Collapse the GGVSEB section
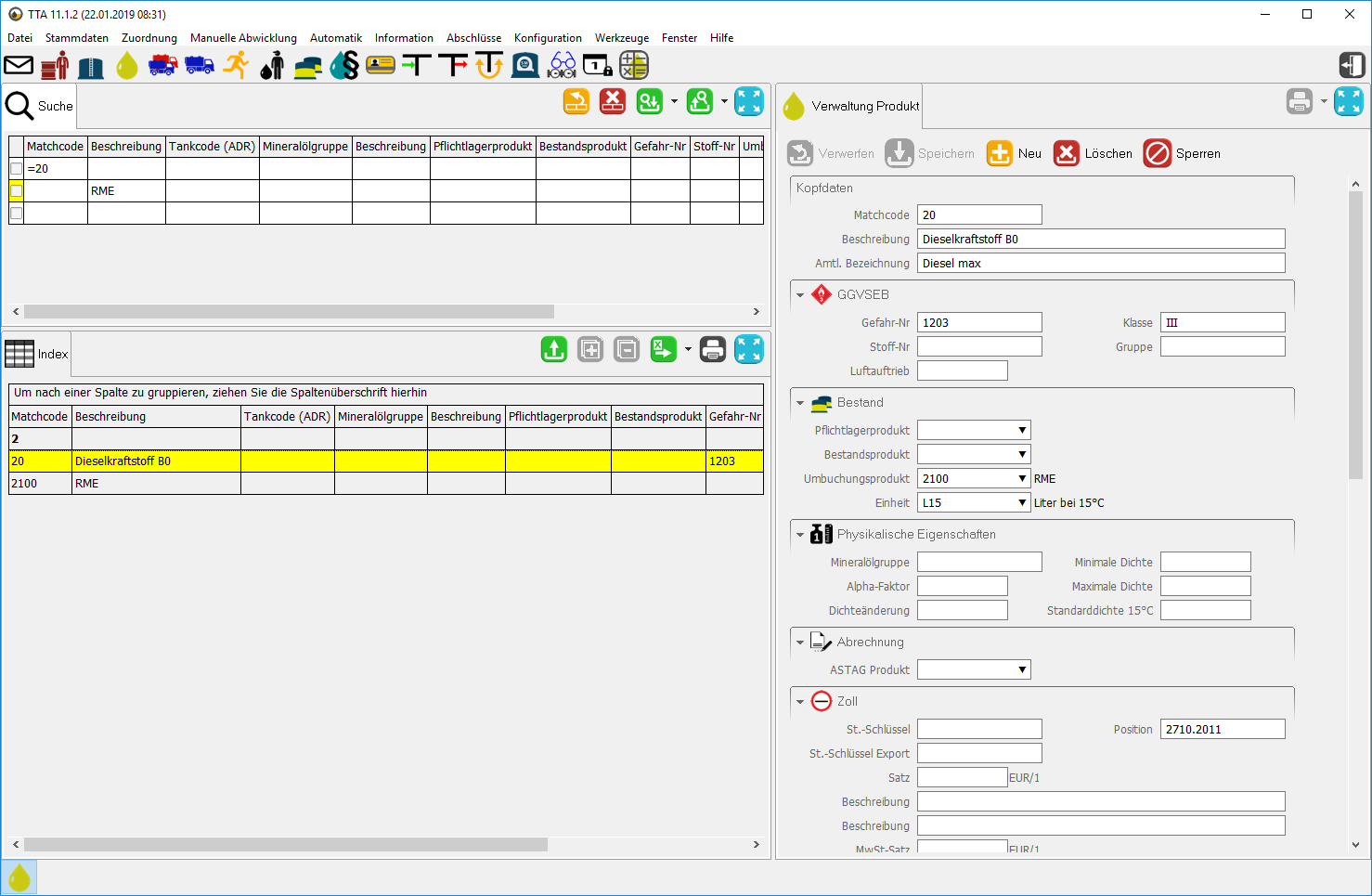This screenshot has height=896, width=1372. tap(800, 295)
